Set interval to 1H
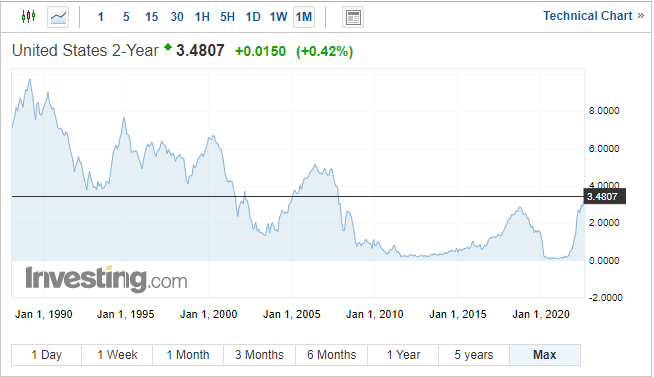The width and height of the screenshot is (654, 377). pos(202,17)
